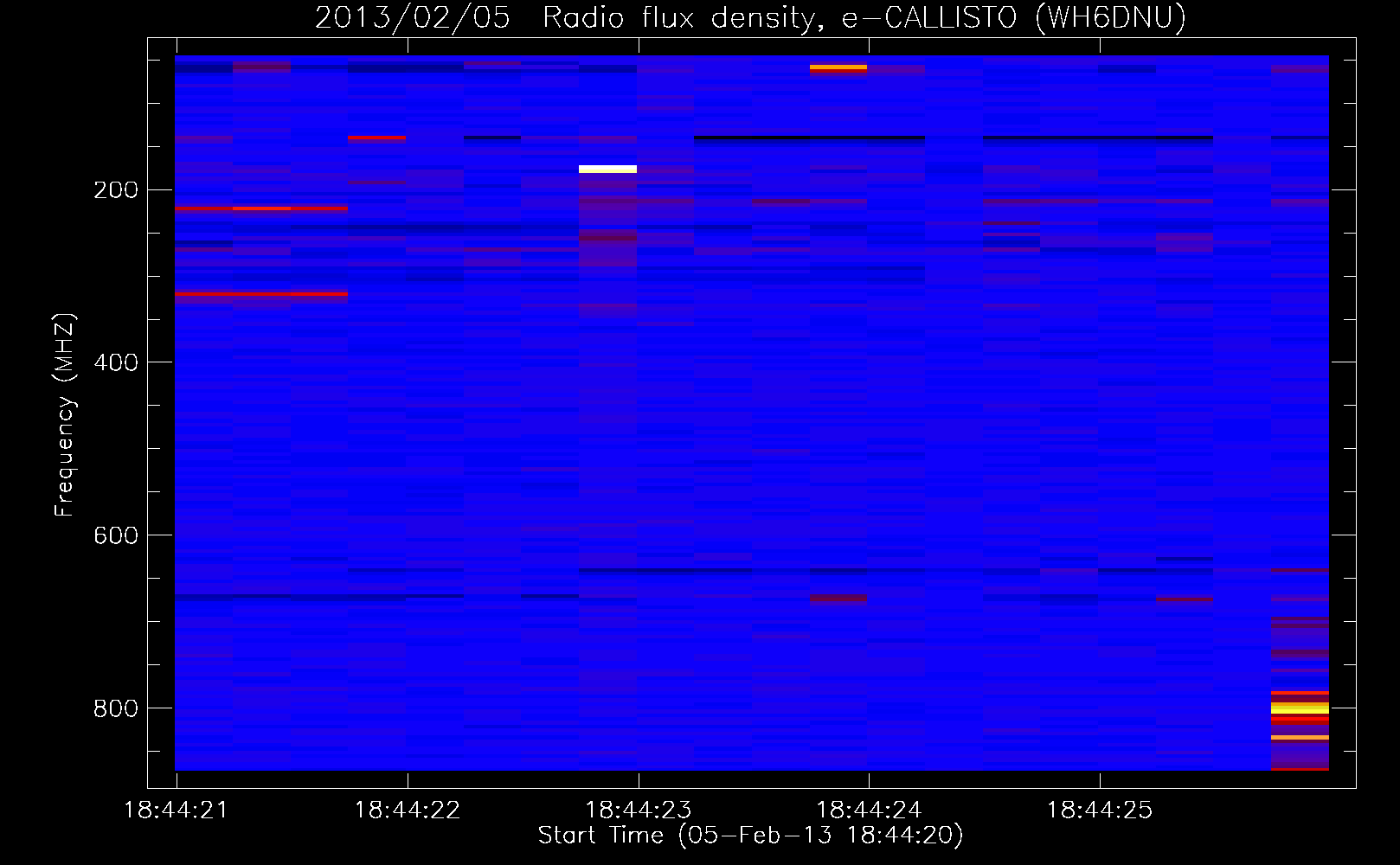Click the 18:44:21 time tick label
Image resolution: width=1400 pixels, height=865 pixels.
(x=176, y=811)
